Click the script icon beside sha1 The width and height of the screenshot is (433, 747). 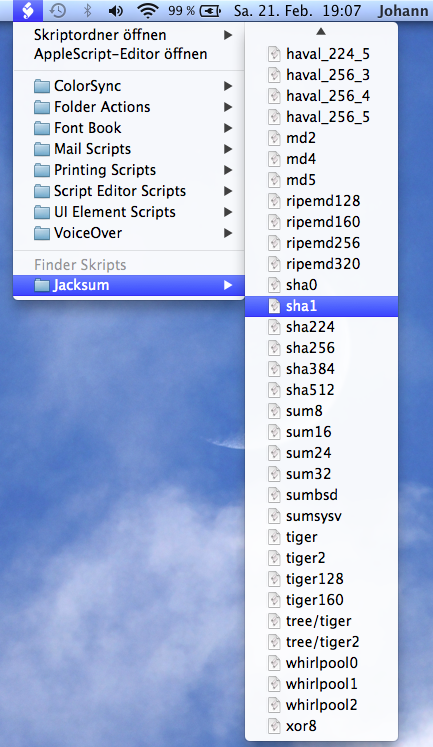tap(274, 306)
